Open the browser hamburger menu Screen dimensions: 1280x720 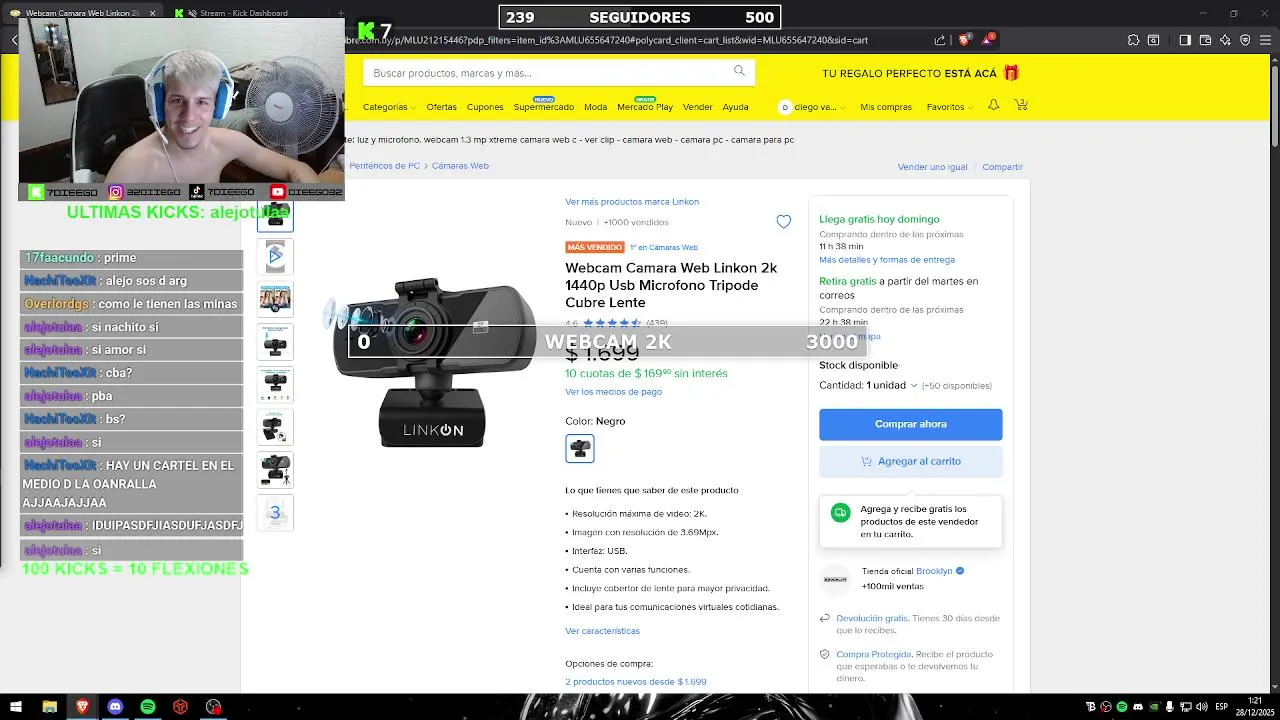1266,40
